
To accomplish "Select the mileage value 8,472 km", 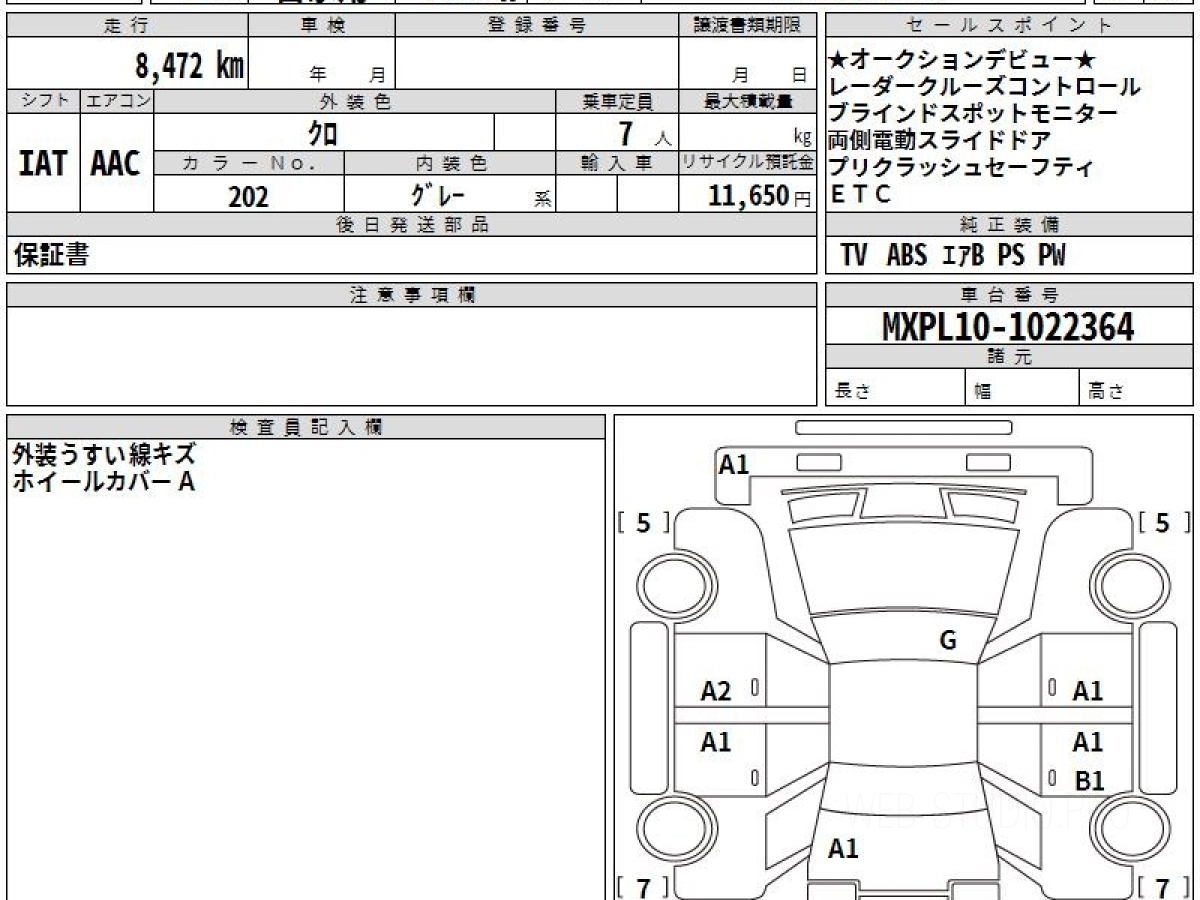I will [190, 66].
